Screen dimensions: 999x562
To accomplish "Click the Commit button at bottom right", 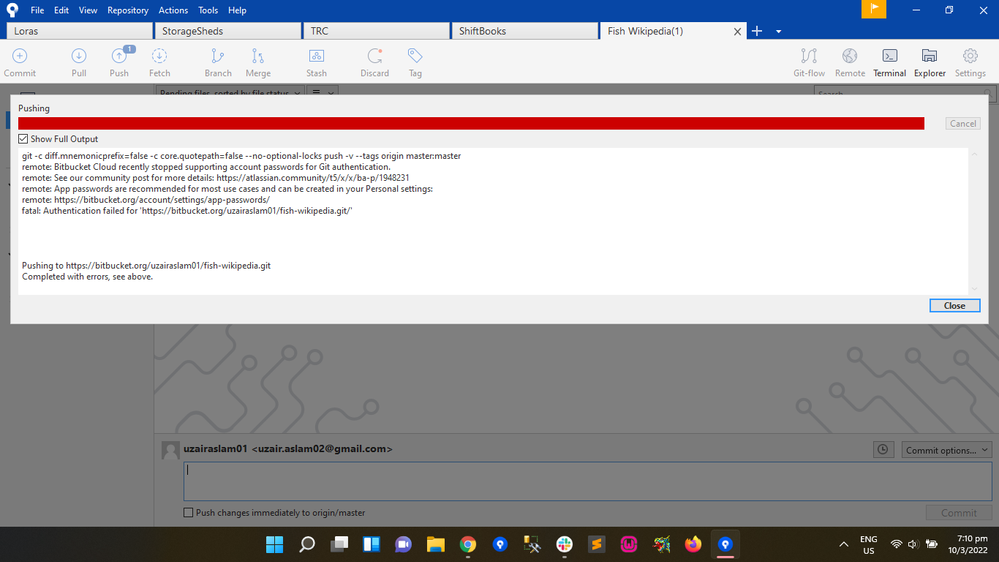I will [959, 513].
